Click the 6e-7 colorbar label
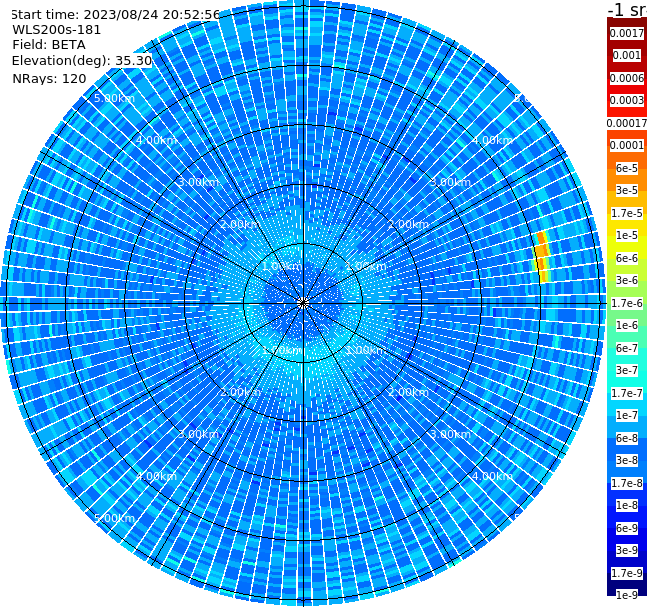Screen dimensions: 647x607 pyautogui.click(x=627, y=348)
